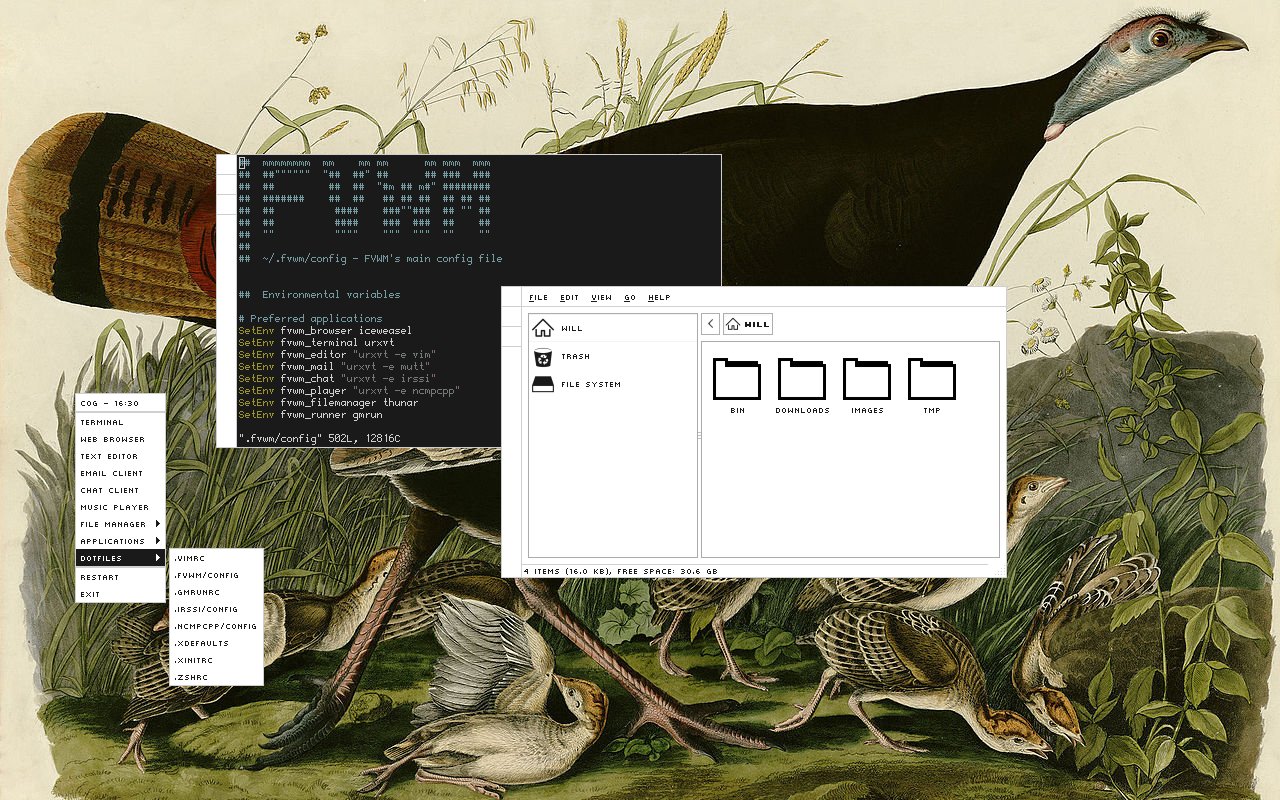Click the Will home path button
This screenshot has width=1280, height=800.
coord(747,324)
